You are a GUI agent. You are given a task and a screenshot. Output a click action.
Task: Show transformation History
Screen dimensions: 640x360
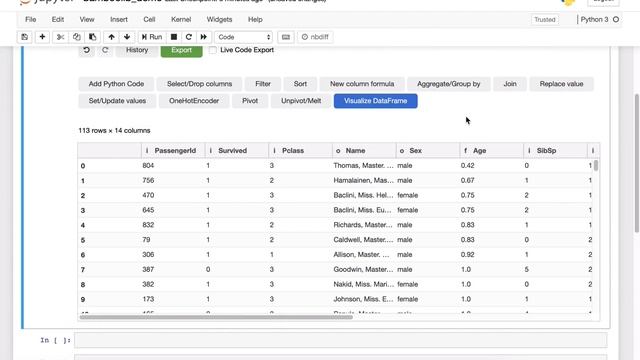(137, 50)
